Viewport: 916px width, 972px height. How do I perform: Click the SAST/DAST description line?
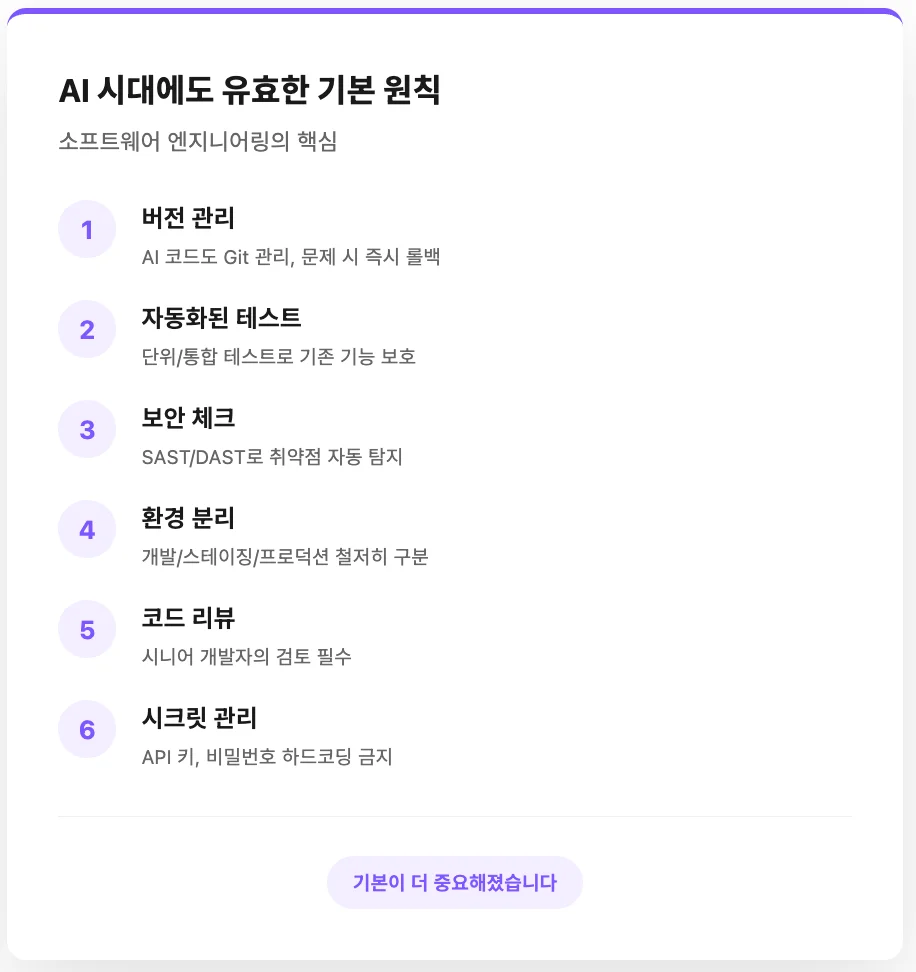(272, 457)
